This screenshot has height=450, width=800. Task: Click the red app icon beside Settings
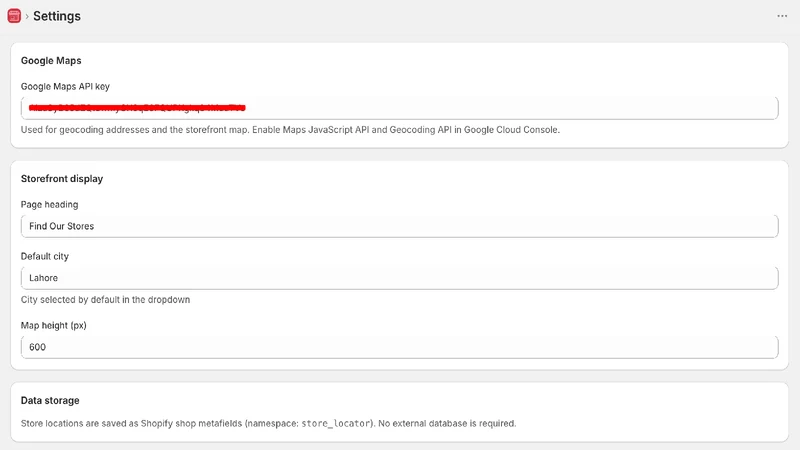pyautogui.click(x=14, y=16)
